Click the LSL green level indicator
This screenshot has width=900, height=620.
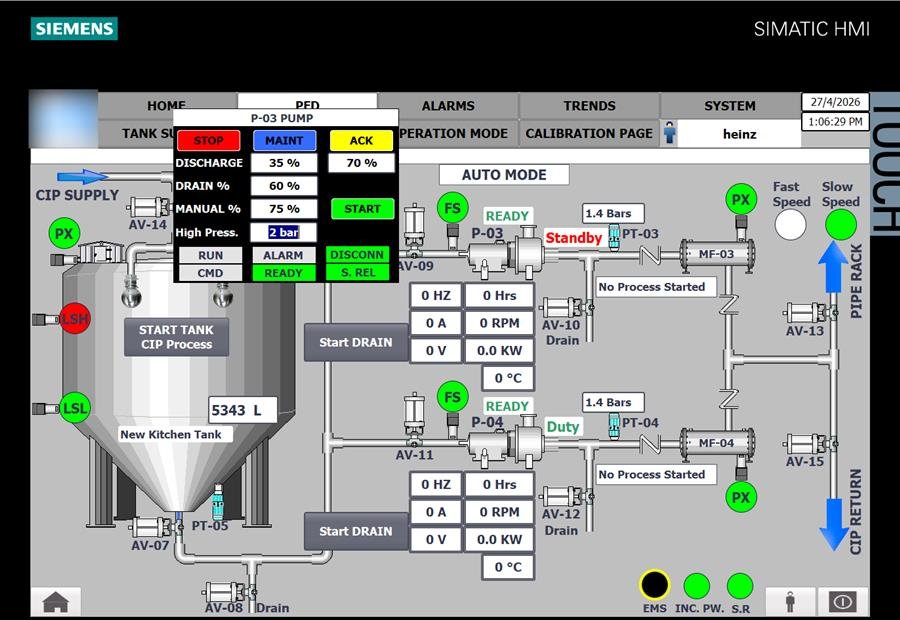click(75, 408)
